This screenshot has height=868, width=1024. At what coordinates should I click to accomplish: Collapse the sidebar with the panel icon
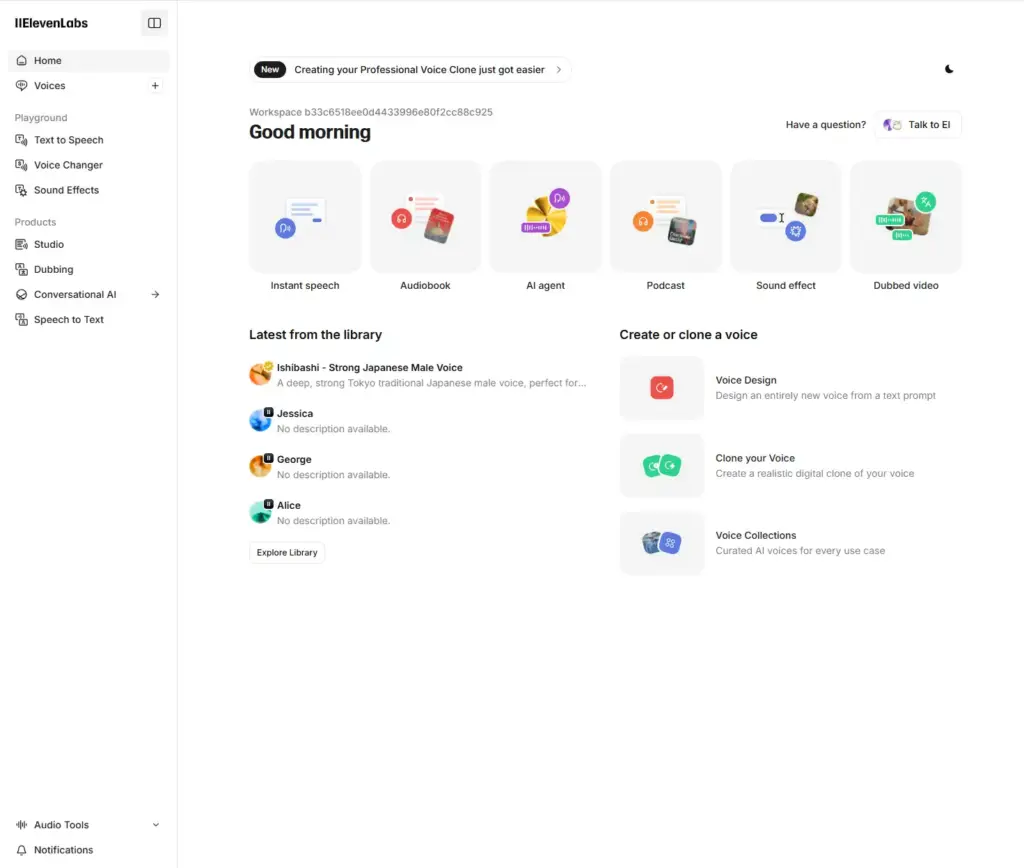pos(154,23)
